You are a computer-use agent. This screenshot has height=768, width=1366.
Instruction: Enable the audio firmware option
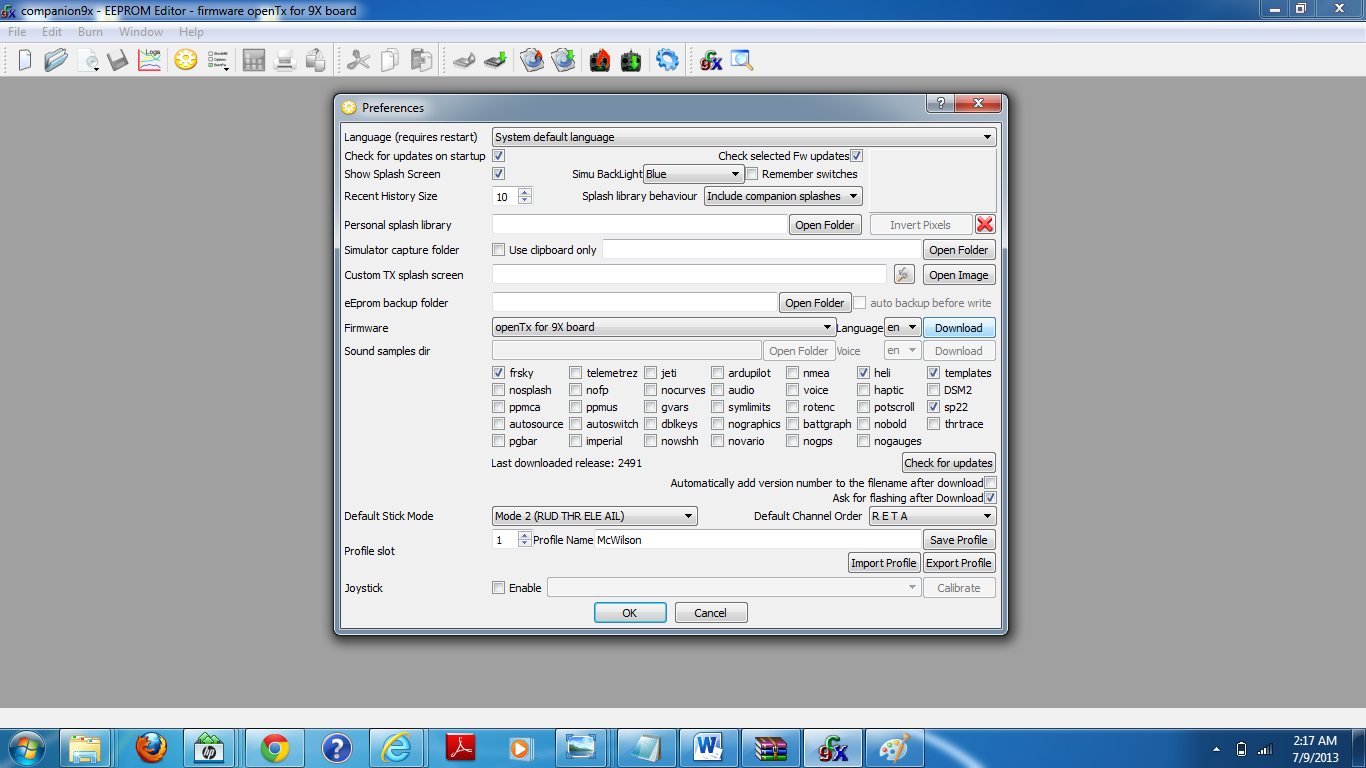(x=718, y=390)
